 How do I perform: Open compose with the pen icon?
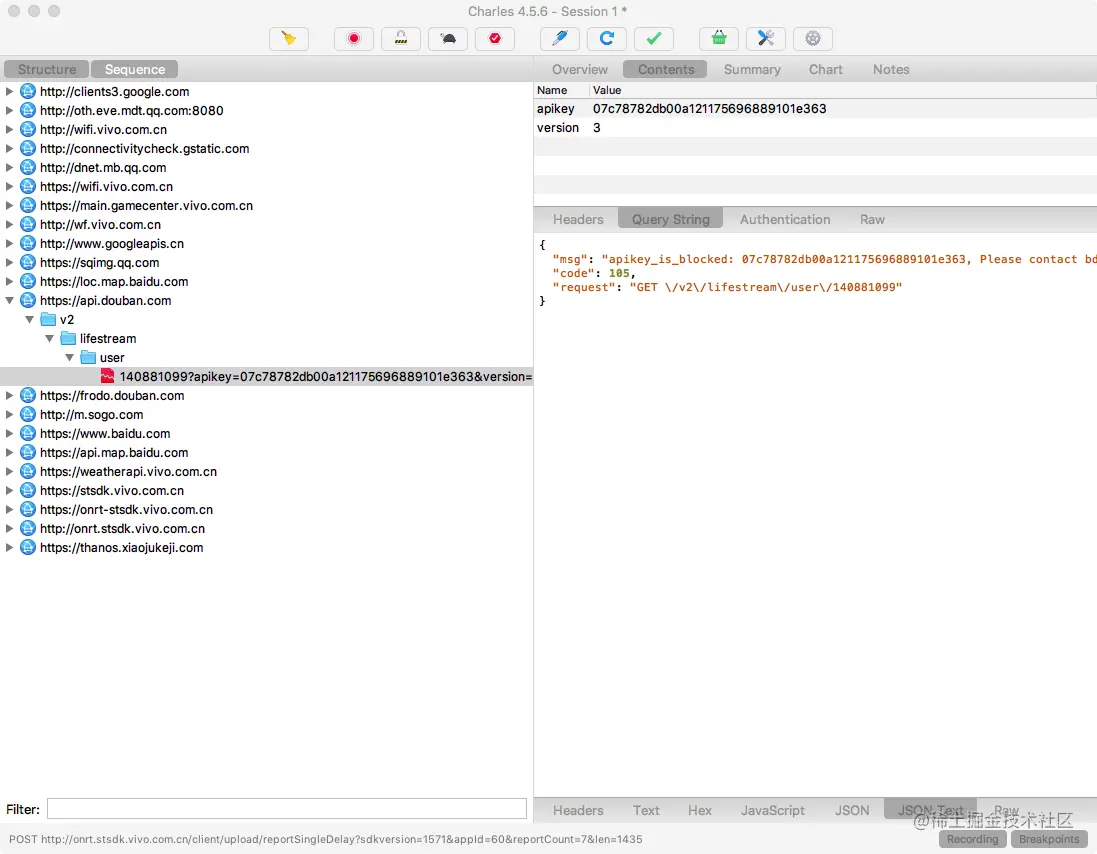coord(560,38)
